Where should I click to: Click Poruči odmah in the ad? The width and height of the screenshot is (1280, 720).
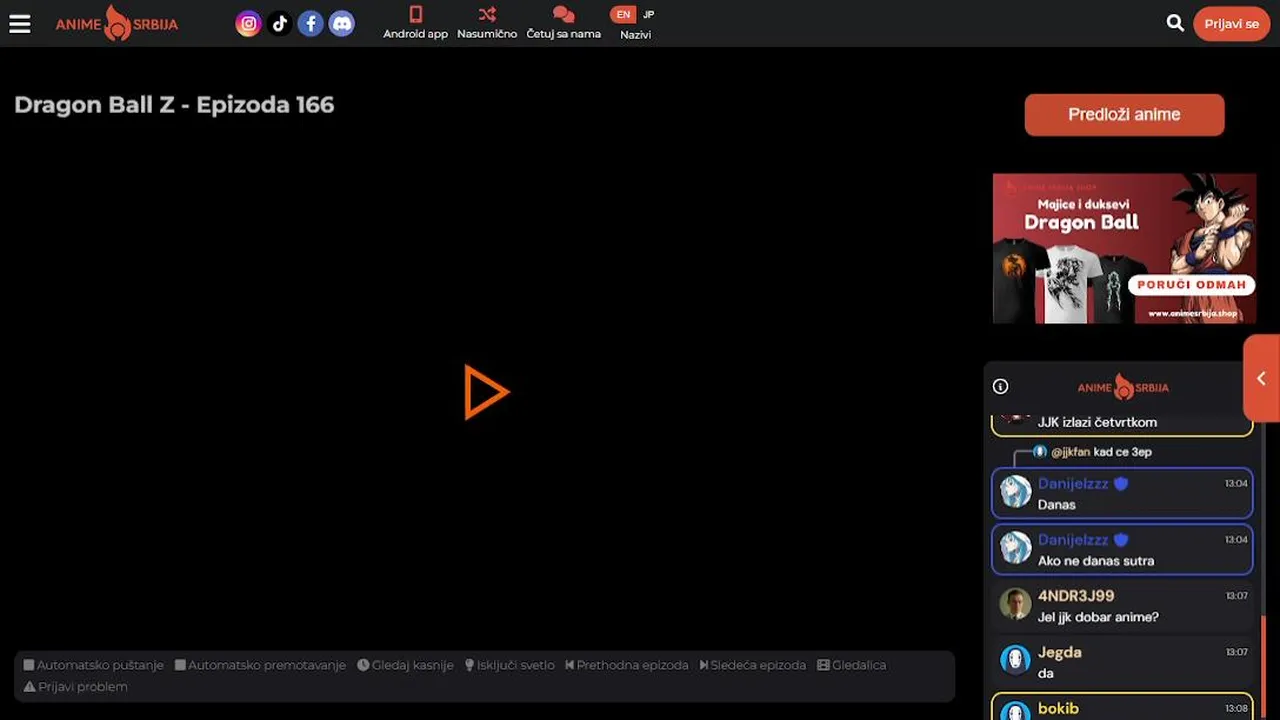(x=1191, y=285)
